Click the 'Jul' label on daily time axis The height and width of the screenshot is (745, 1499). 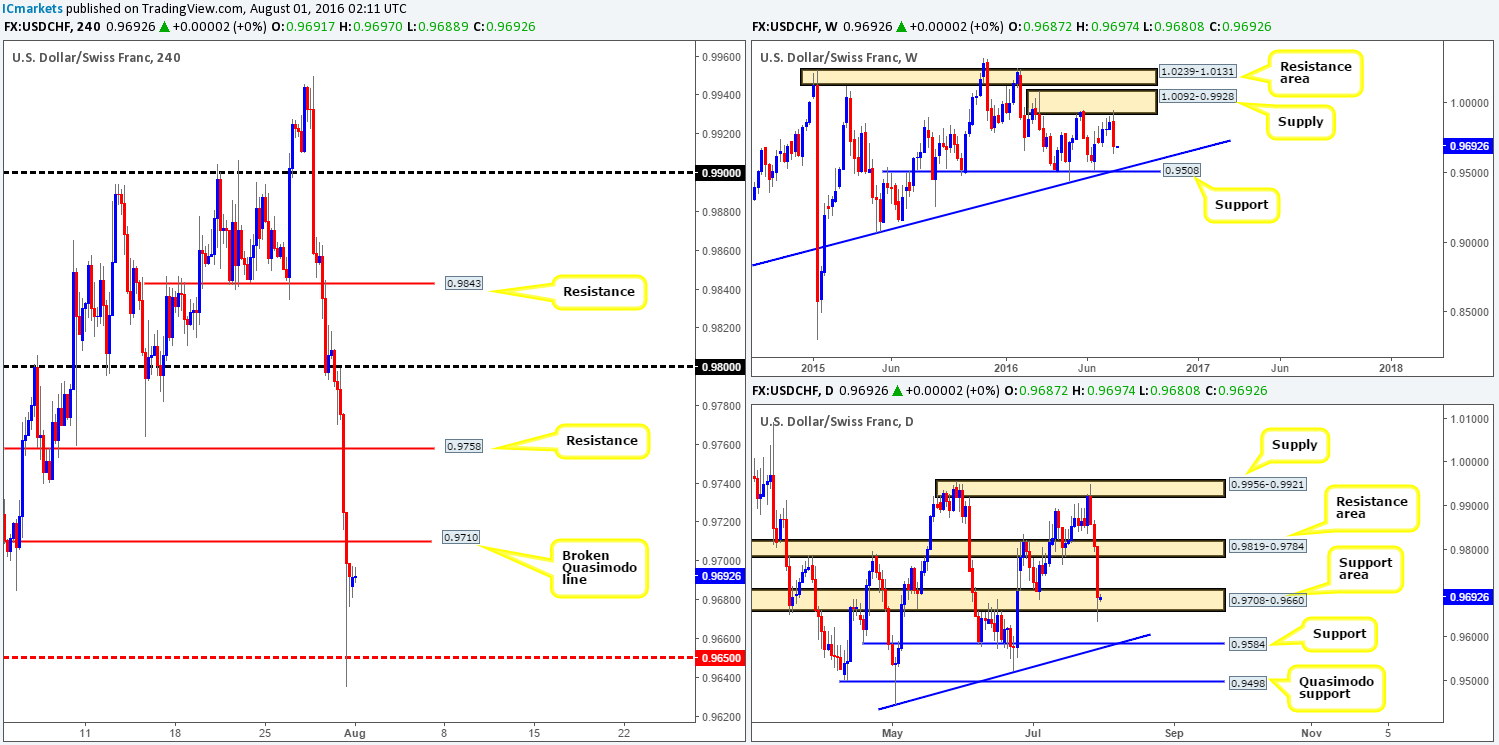(x=1032, y=733)
